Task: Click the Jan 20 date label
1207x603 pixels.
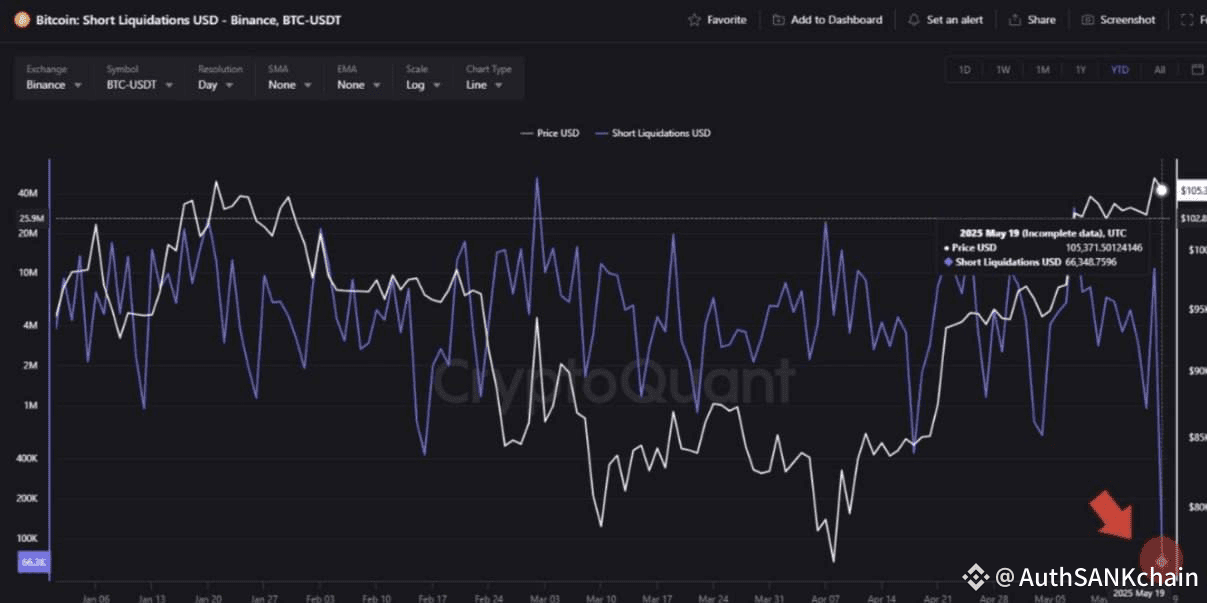Action: 207,599
